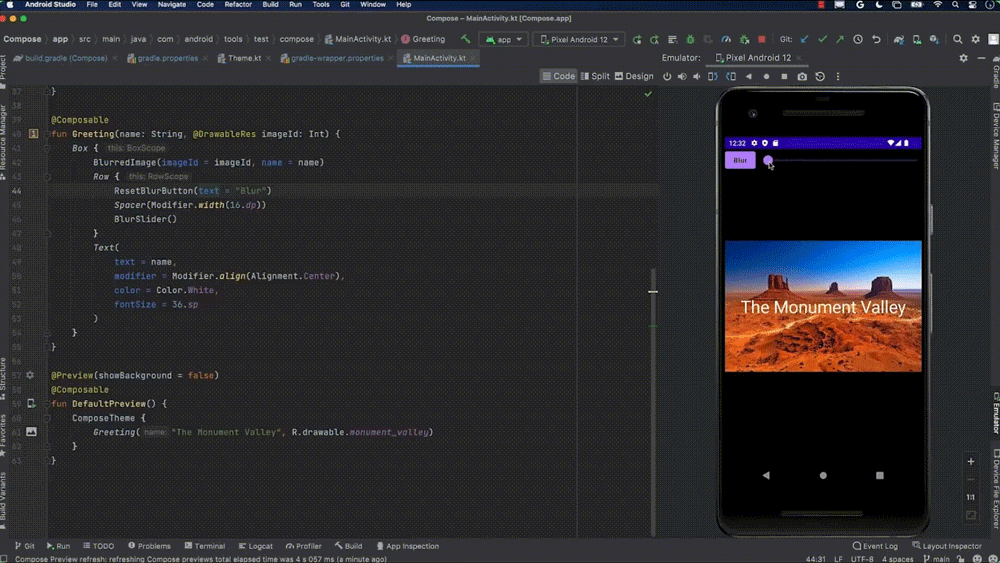Zoom in emulator with plus button

[x=971, y=462]
